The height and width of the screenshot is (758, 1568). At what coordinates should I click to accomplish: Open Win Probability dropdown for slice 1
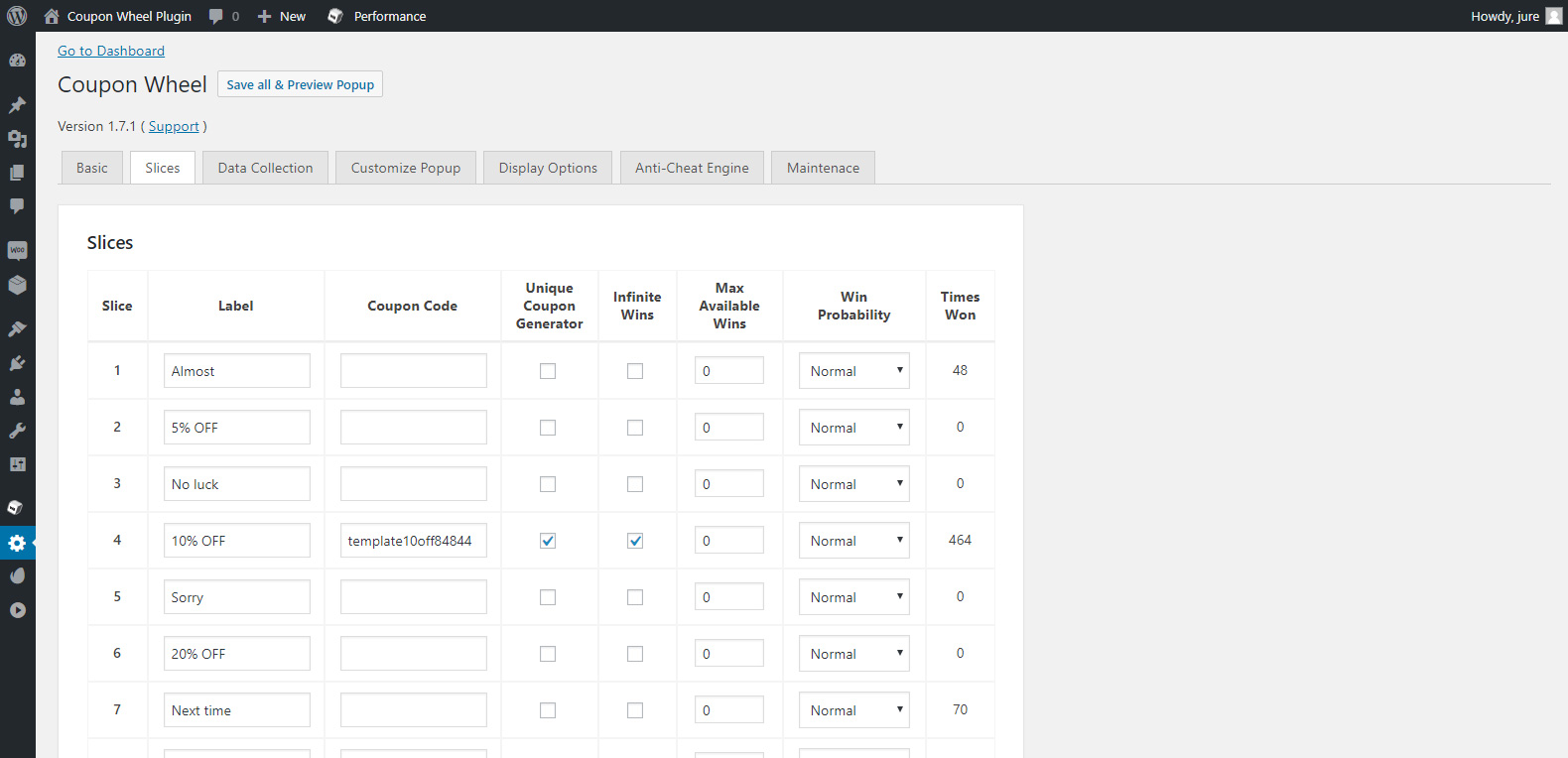tap(853, 371)
